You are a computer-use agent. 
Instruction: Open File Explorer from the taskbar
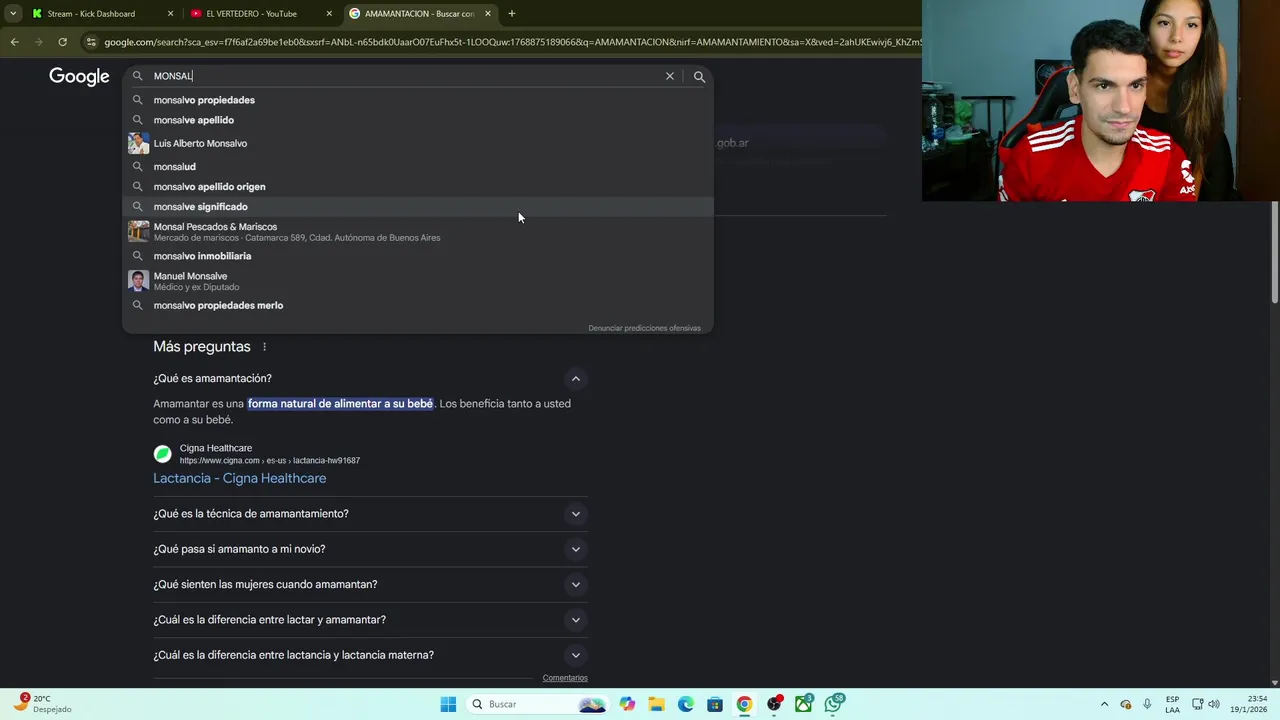point(656,704)
